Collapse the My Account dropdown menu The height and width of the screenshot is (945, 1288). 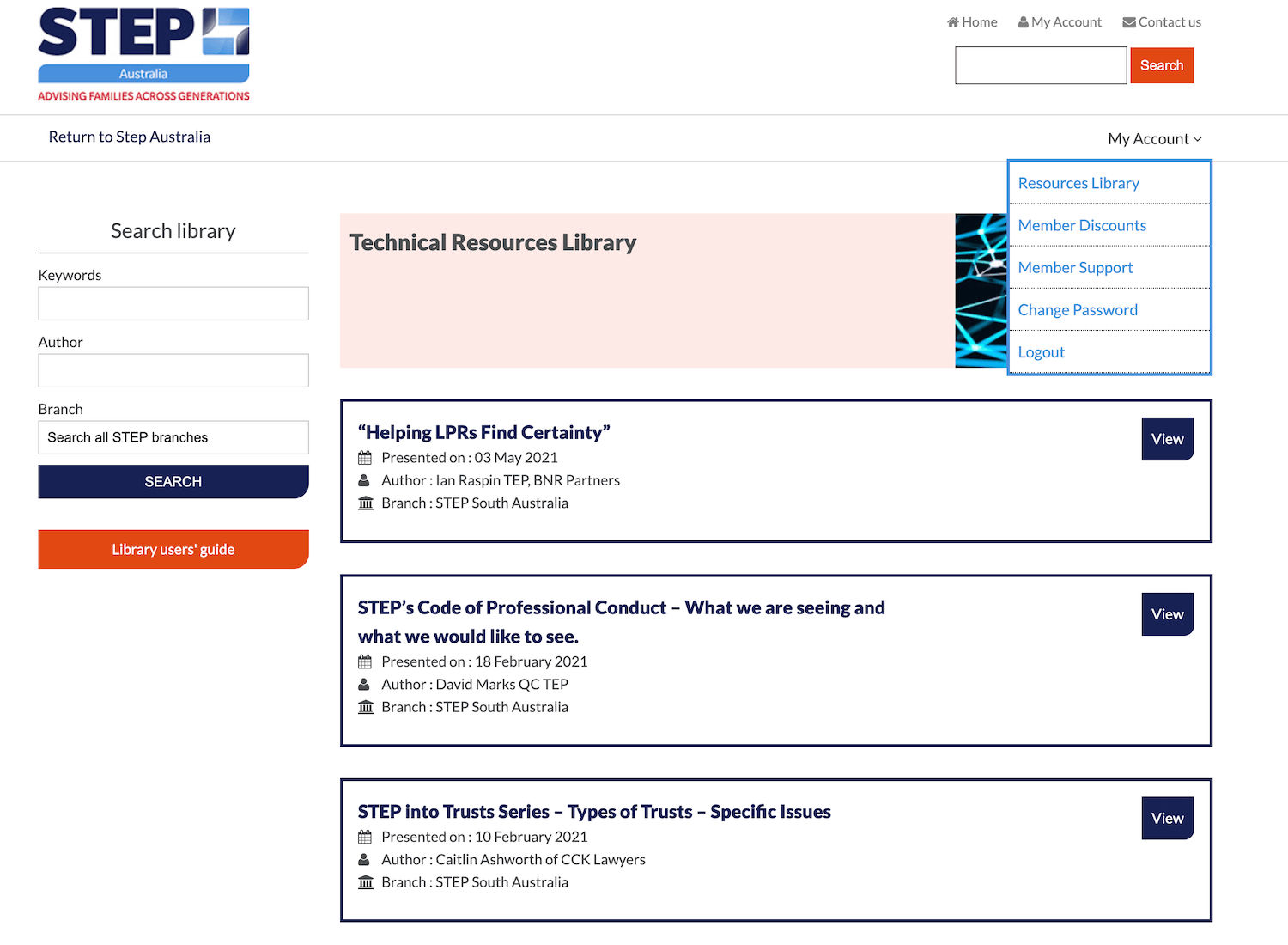click(x=1155, y=139)
